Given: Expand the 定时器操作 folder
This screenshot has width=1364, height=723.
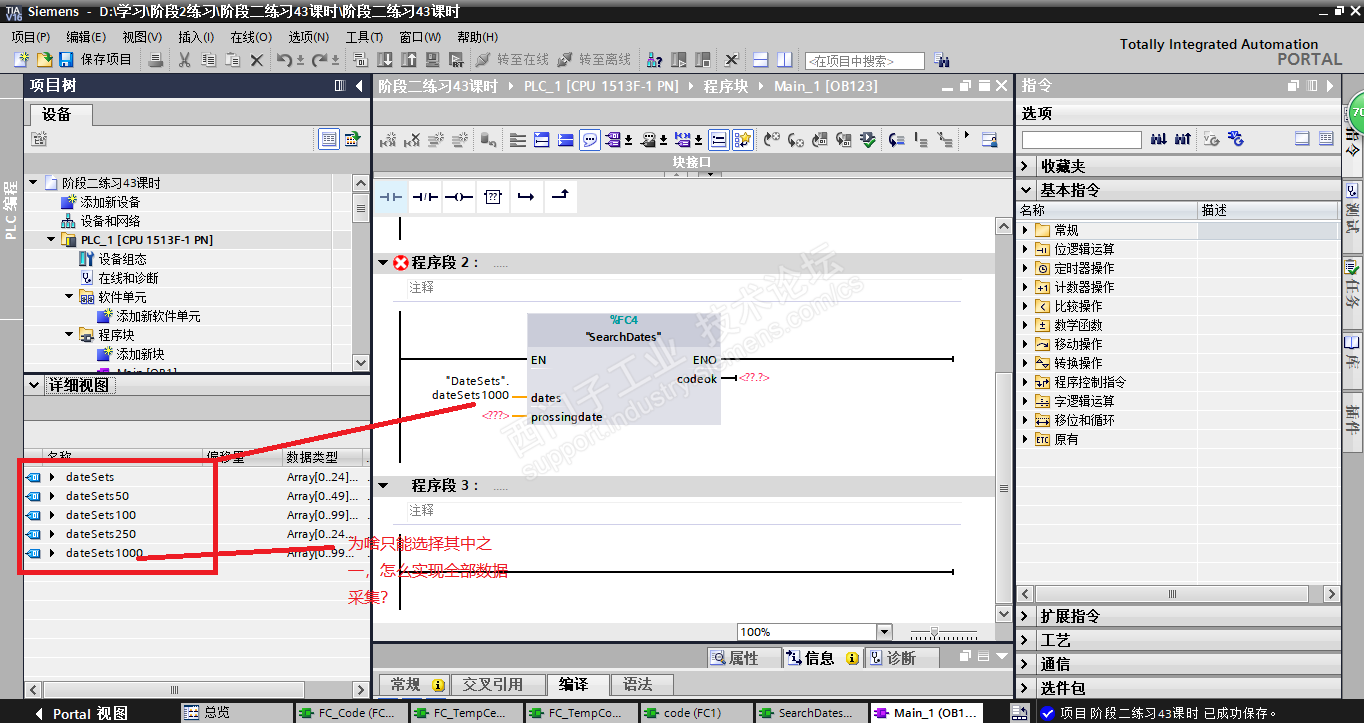Looking at the screenshot, I should point(1025,268).
